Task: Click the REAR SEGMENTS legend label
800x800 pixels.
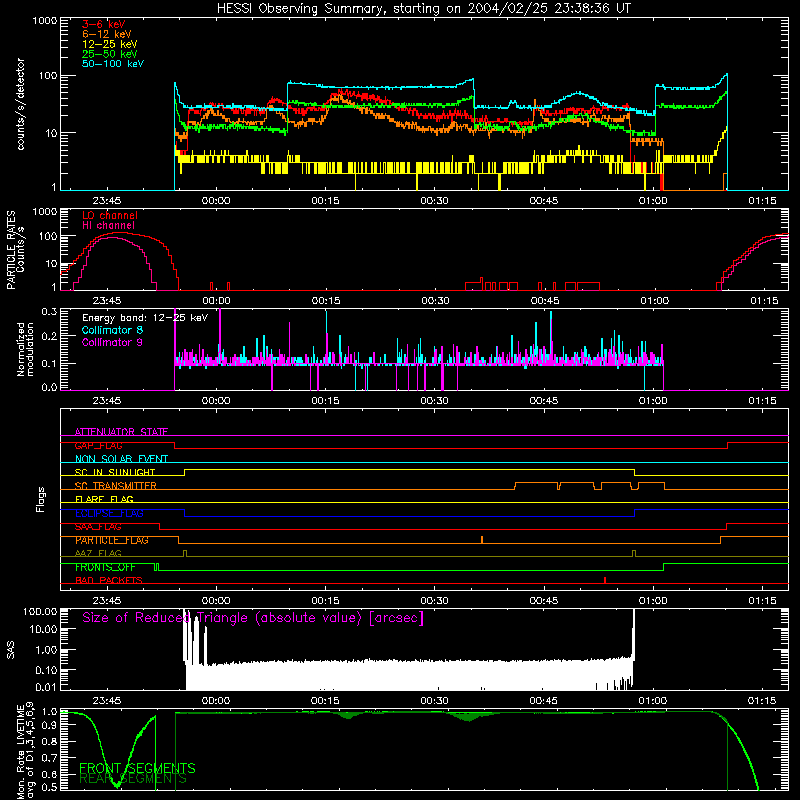Action: pos(133,779)
